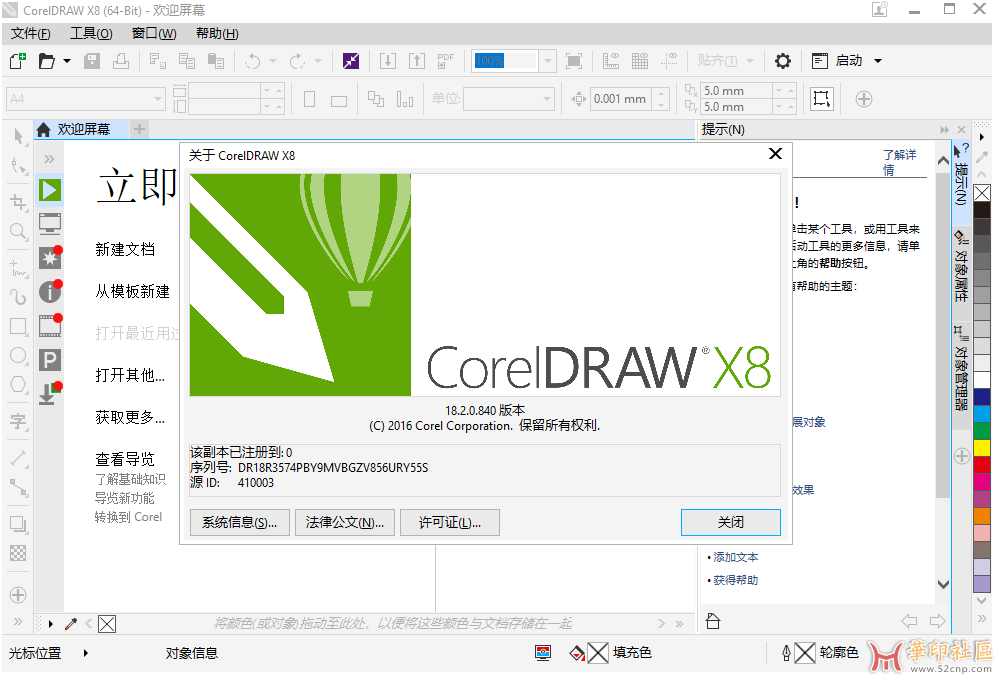The height and width of the screenshot is (676, 996).
Task: Click the What's New starburst icon
Action: click(x=50, y=257)
